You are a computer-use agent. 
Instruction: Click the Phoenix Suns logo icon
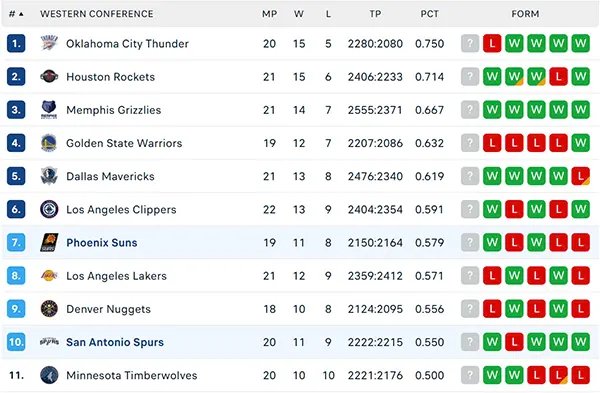[49, 243]
